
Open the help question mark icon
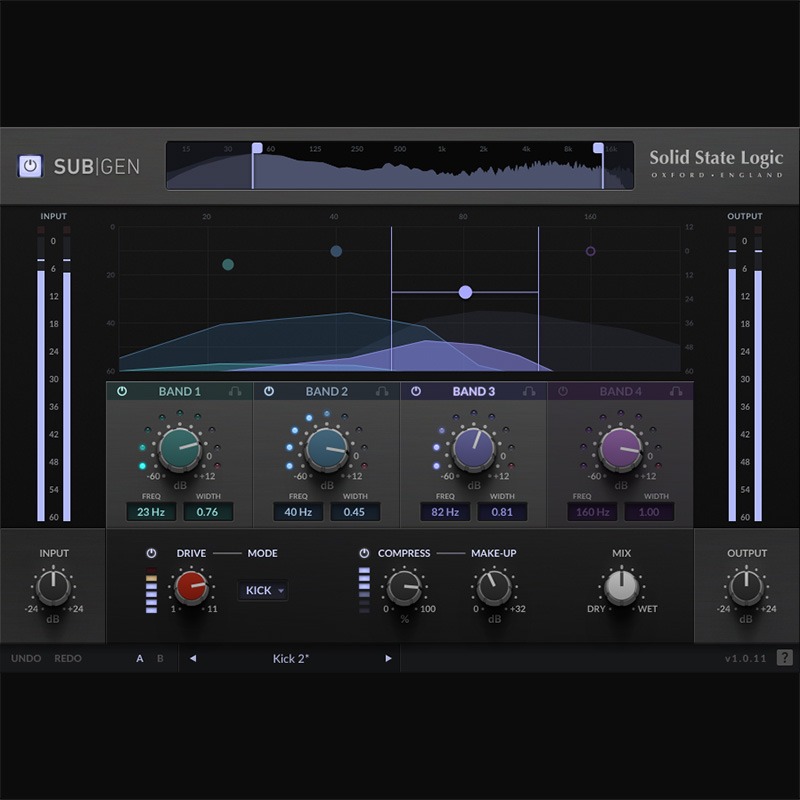click(784, 658)
